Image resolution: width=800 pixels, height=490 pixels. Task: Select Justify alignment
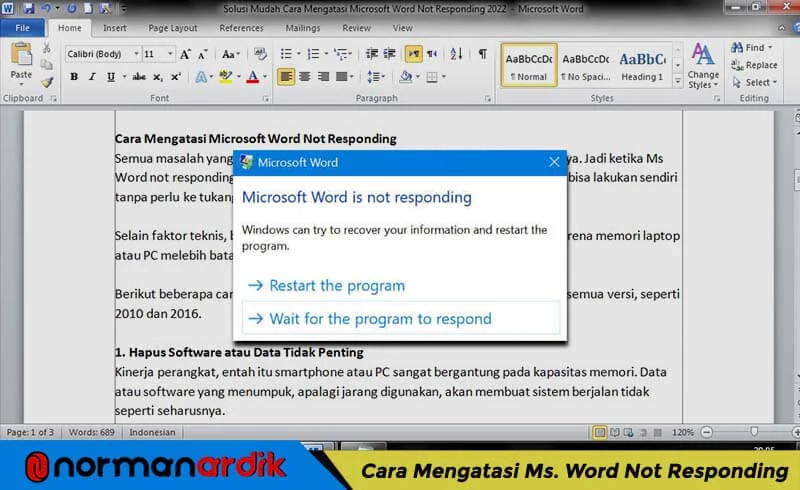pos(341,77)
